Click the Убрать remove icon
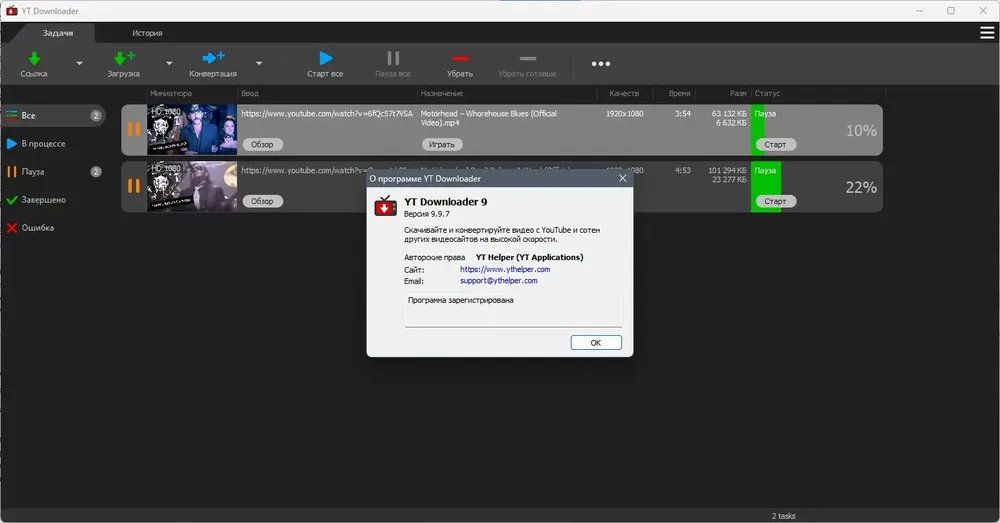The height and width of the screenshot is (523, 1000). click(x=460, y=59)
